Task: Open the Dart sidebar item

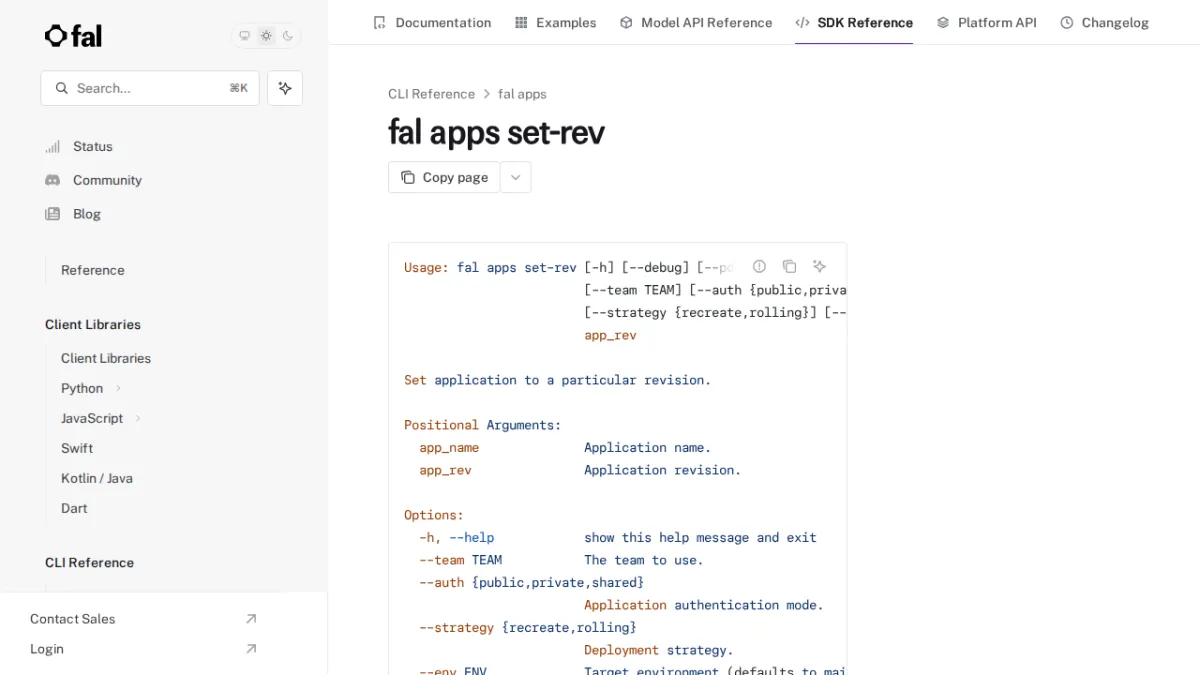Action: tap(74, 508)
